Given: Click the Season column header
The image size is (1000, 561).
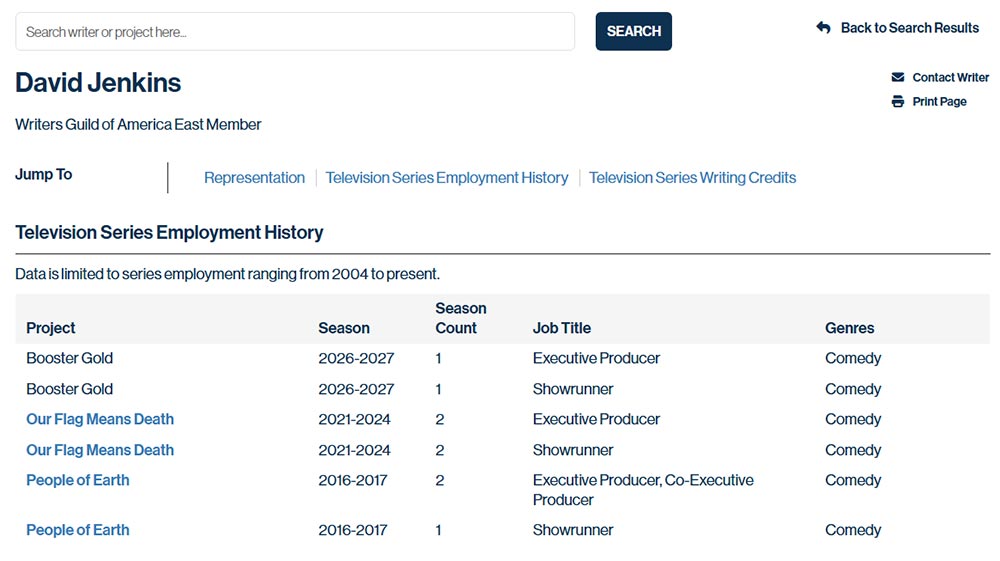Looking at the screenshot, I should [344, 328].
